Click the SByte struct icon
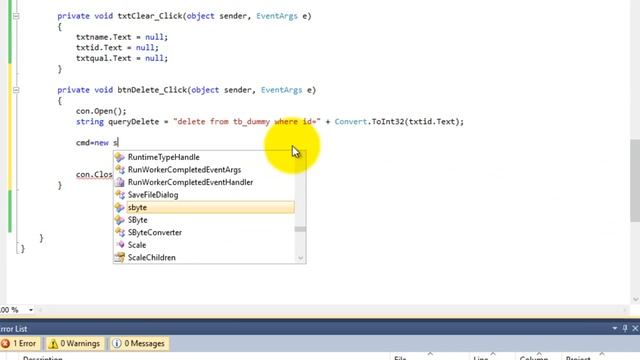The image size is (640, 360). (x=120, y=220)
